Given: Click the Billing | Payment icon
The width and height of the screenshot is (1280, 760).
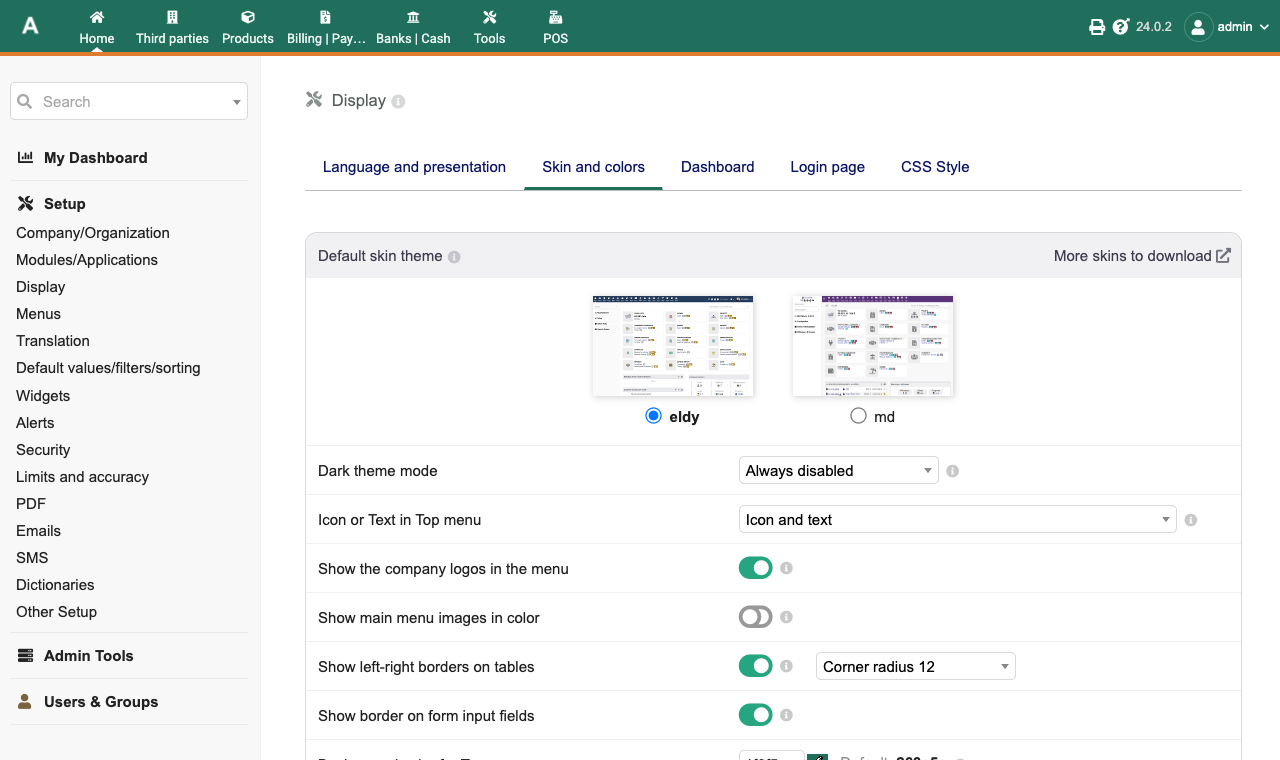Looking at the screenshot, I should pyautogui.click(x=325, y=17).
